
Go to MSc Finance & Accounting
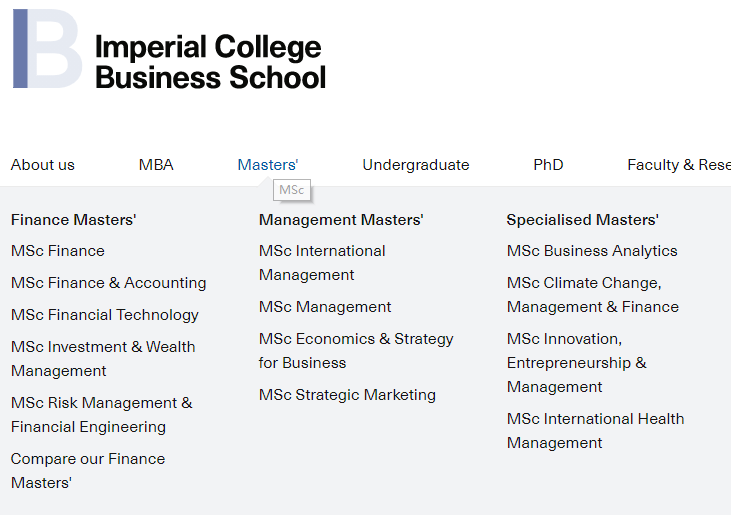(x=109, y=283)
